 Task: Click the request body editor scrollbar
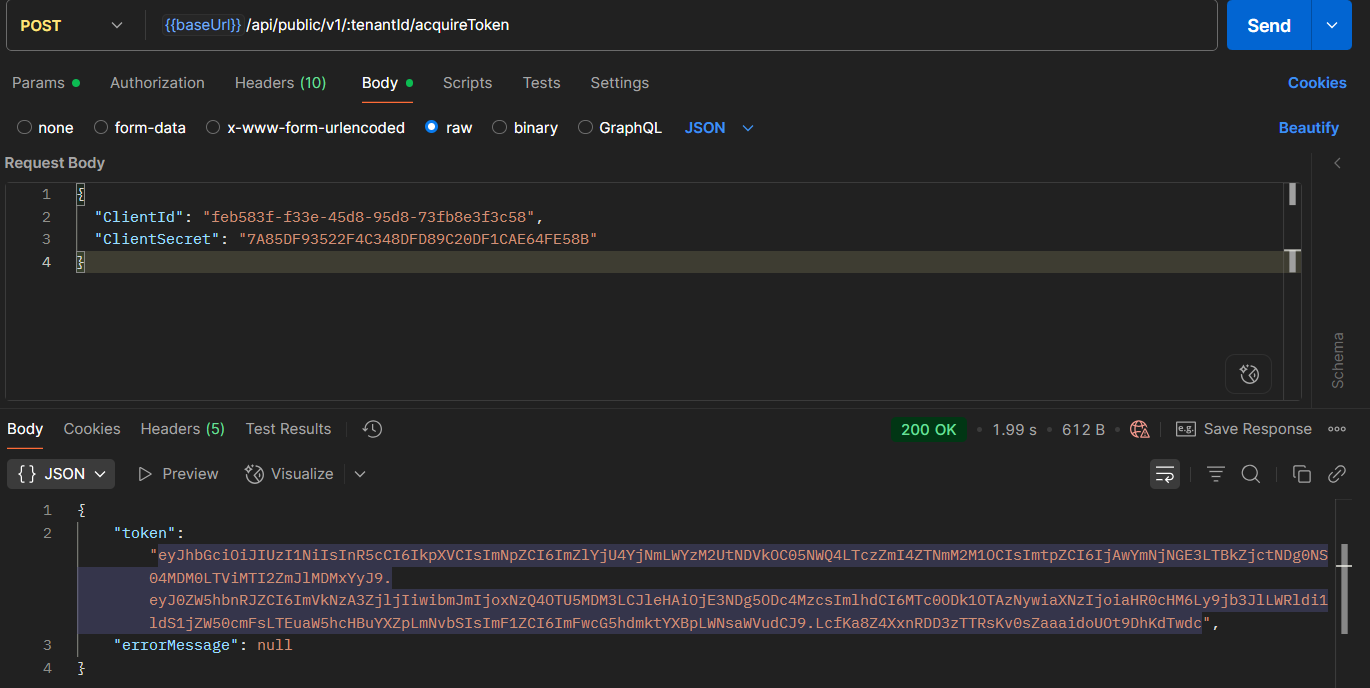1293,194
